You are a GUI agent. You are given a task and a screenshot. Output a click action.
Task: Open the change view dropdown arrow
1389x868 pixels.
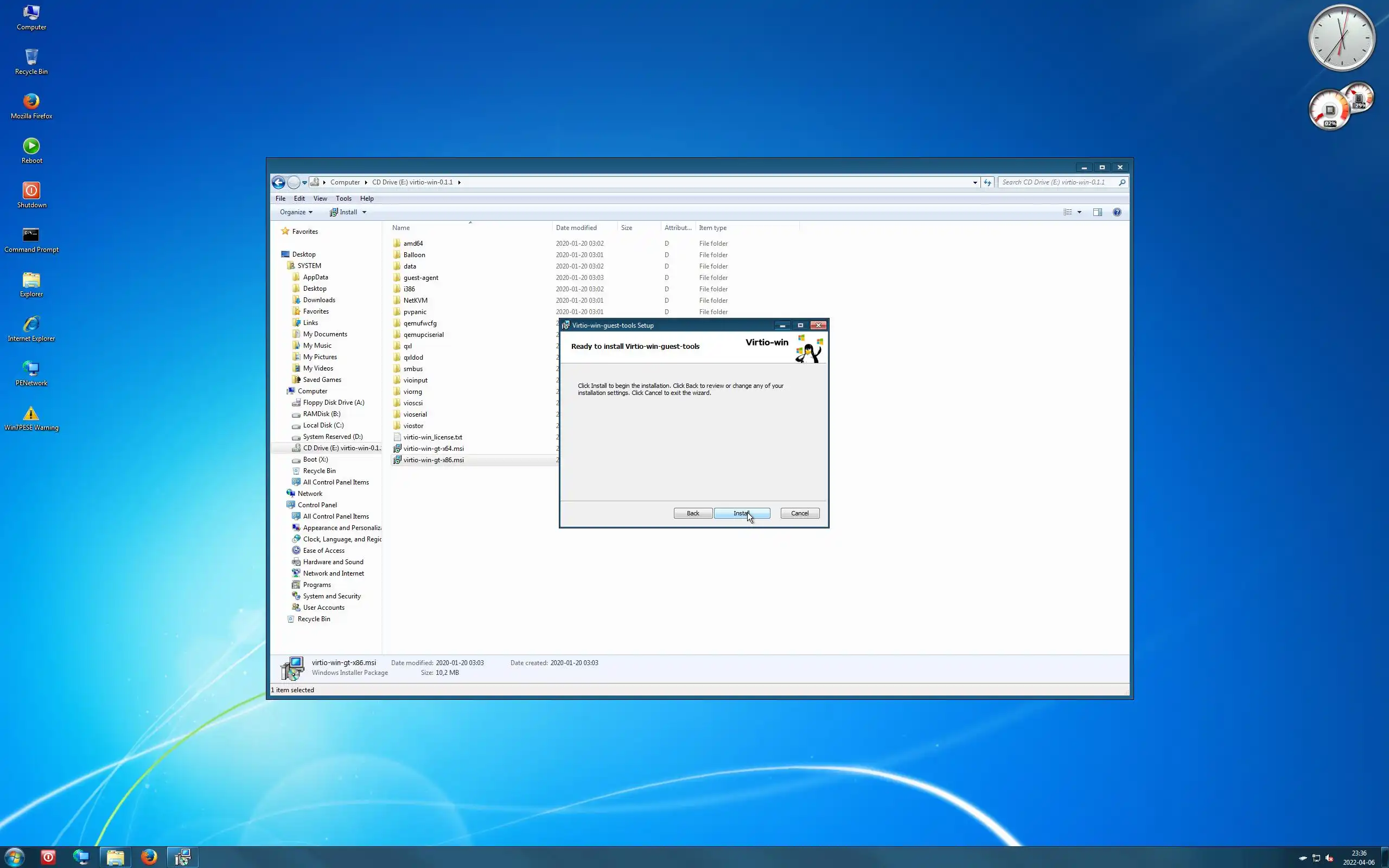pyautogui.click(x=1079, y=213)
